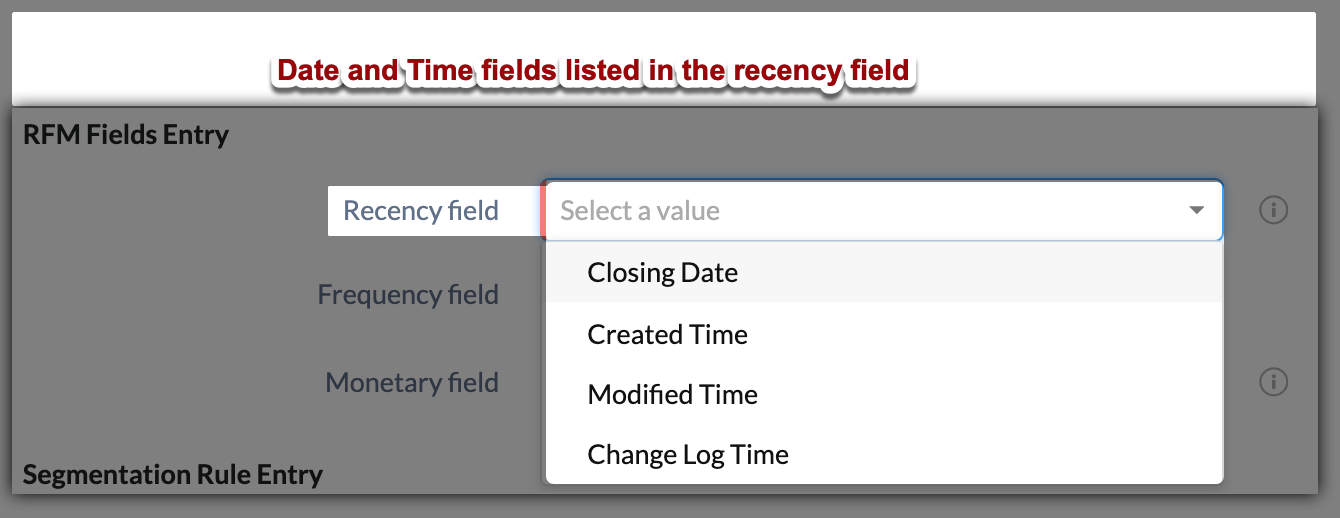Click the RFM Fields Entry heading
Viewport: 1340px width, 518px height.
pos(126,134)
